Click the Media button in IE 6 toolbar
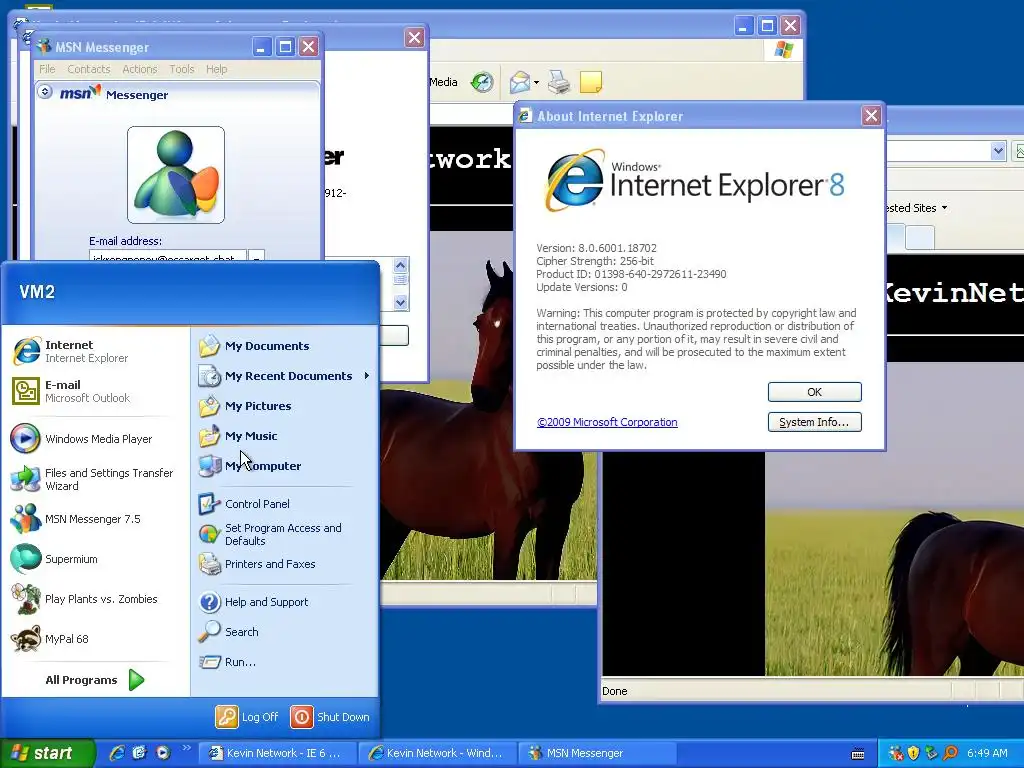Viewport: 1024px width, 768px height. [x=443, y=82]
